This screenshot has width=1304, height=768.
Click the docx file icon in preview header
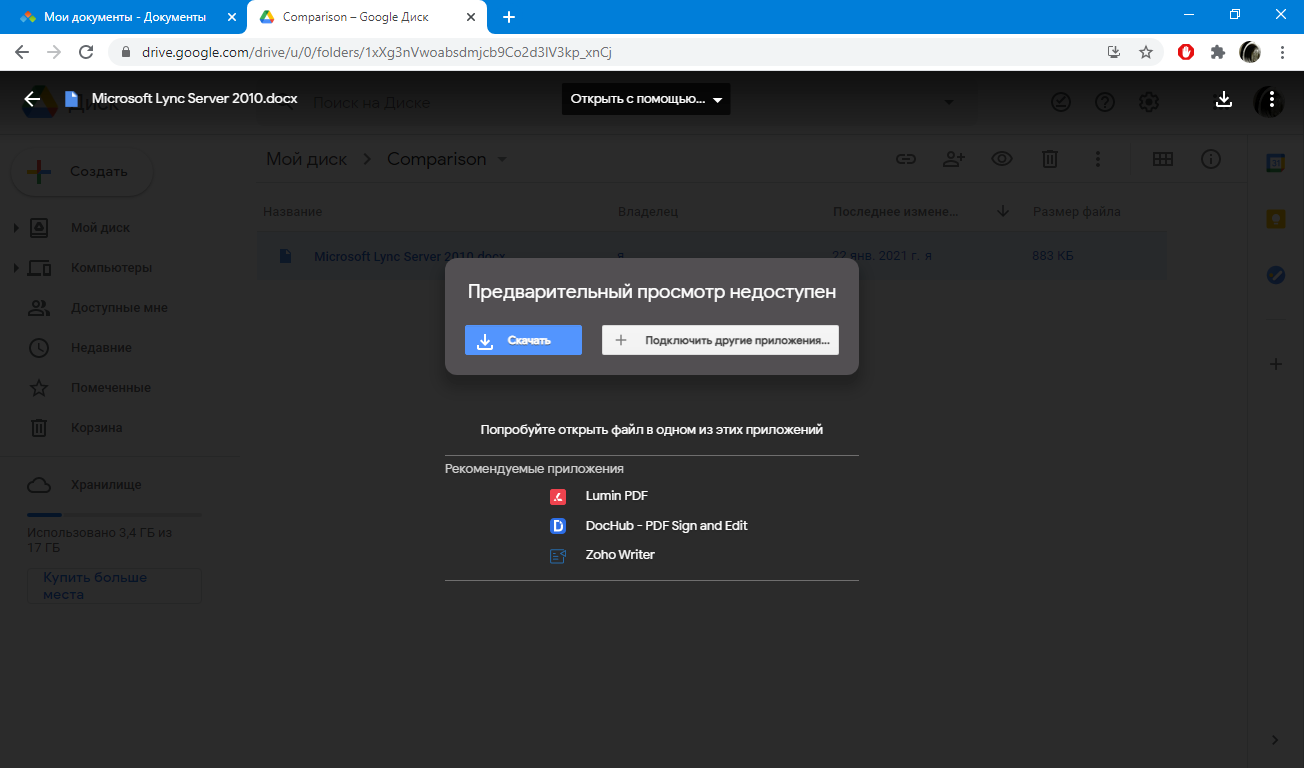pyautogui.click(x=71, y=99)
